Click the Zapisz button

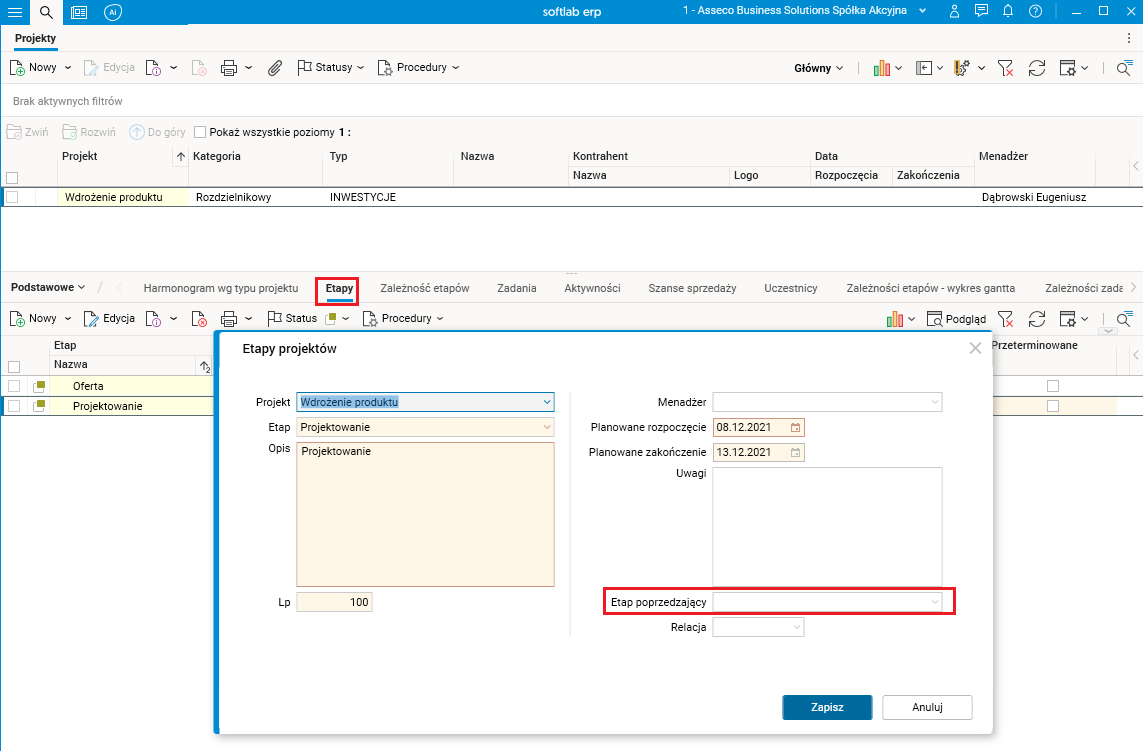(827, 707)
